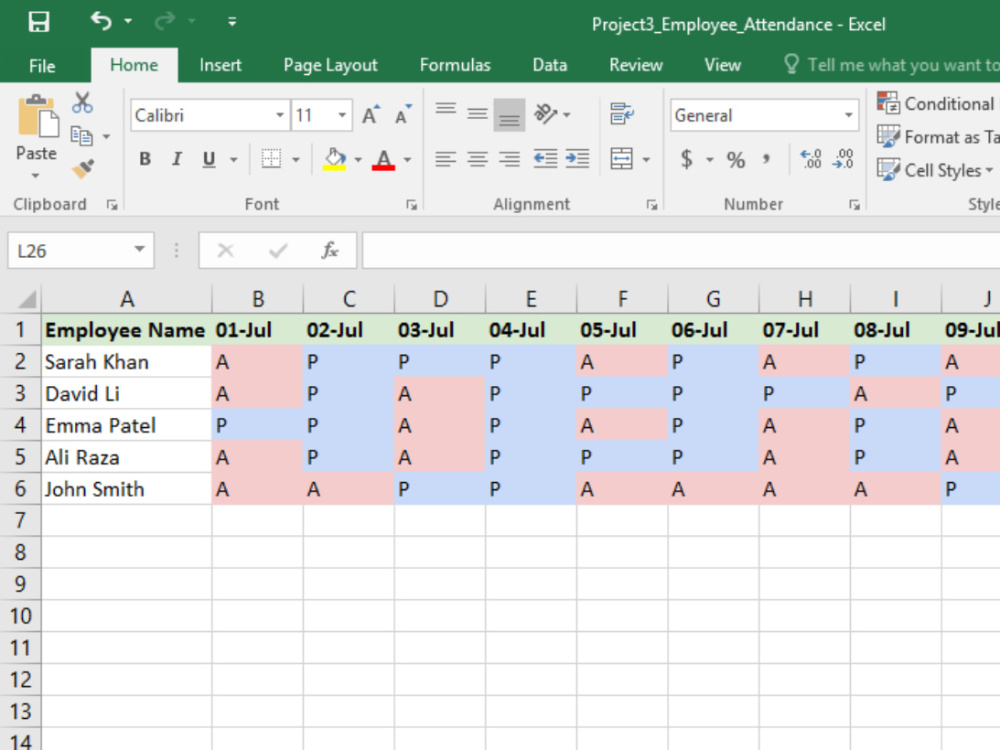Screen dimensions: 1000x750
Task: Click the Percent Style icon
Action: pos(736,159)
